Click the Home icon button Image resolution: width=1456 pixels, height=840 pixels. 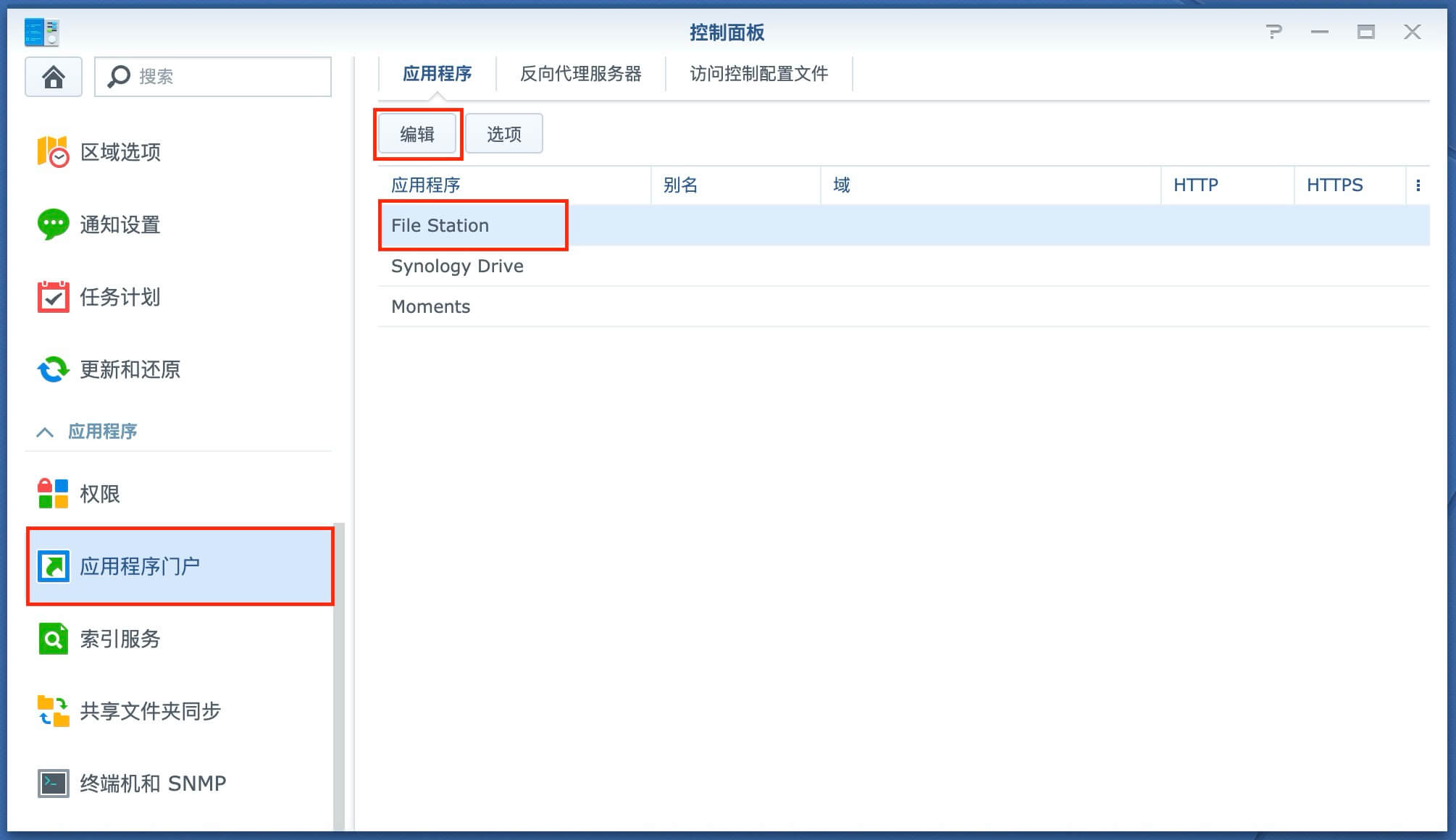[54, 77]
